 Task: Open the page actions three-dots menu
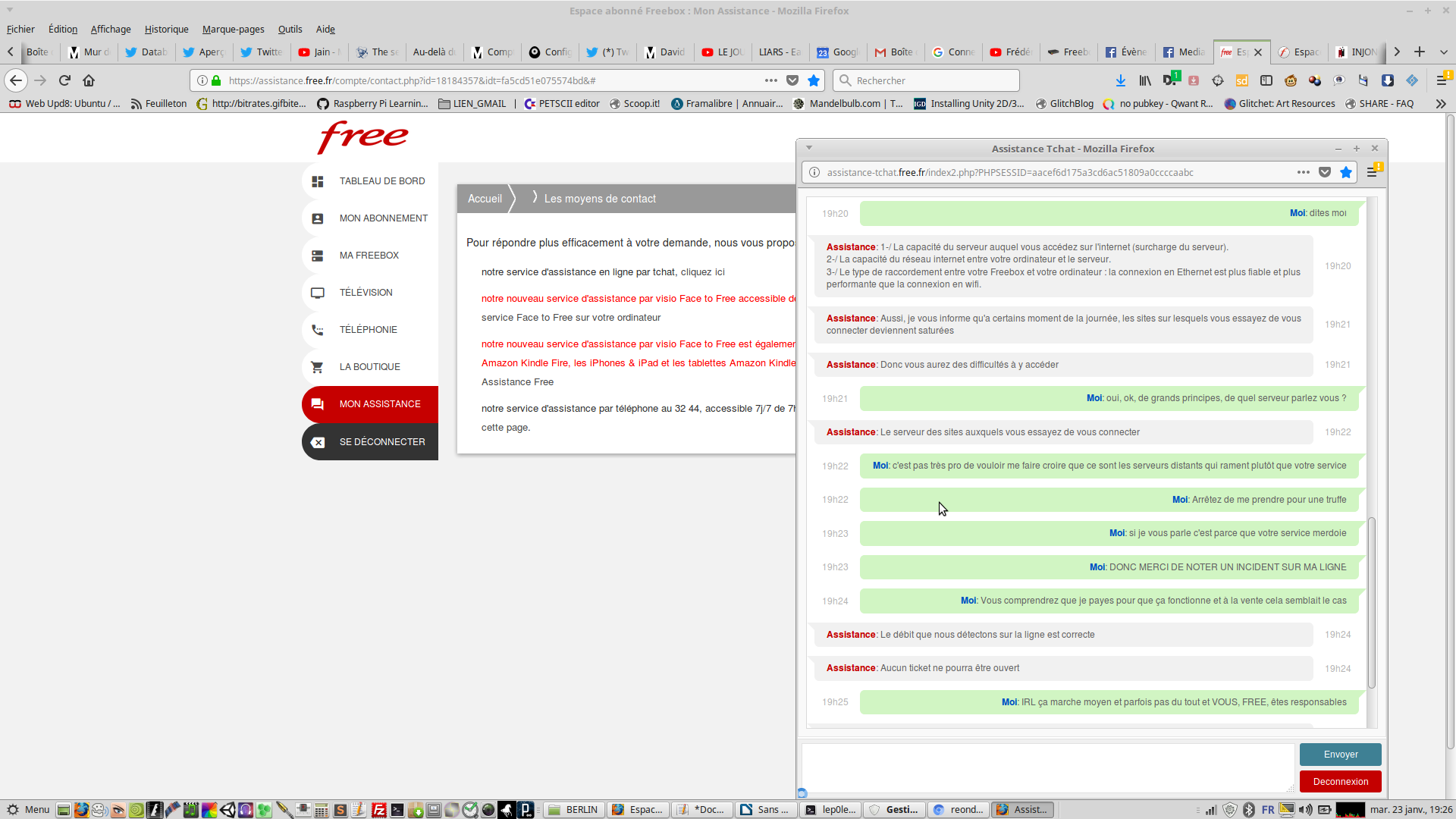click(771, 80)
